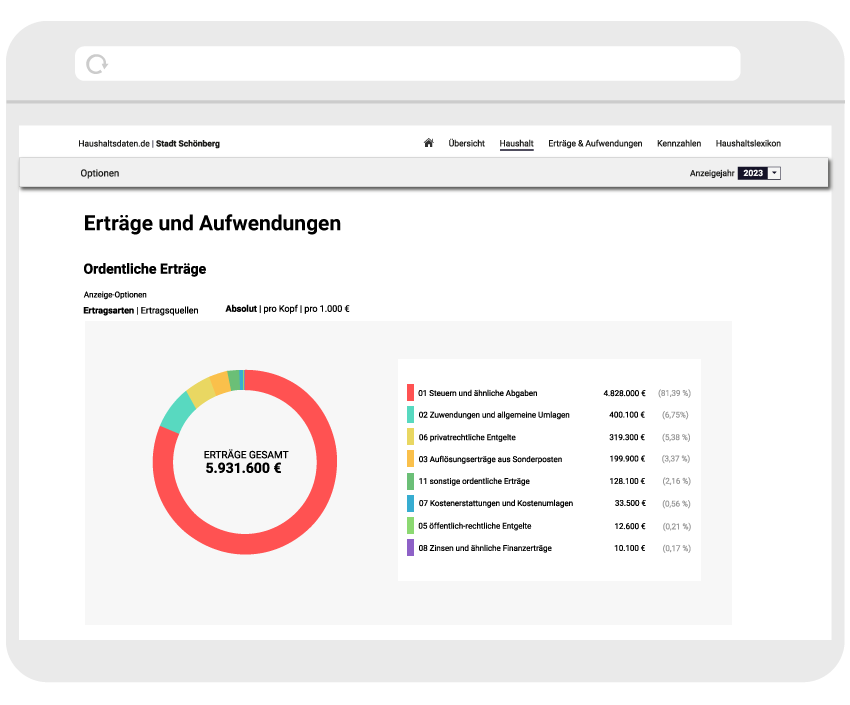Click the 12.600 € amount value
Screen dimensions: 850x705
tap(630, 526)
